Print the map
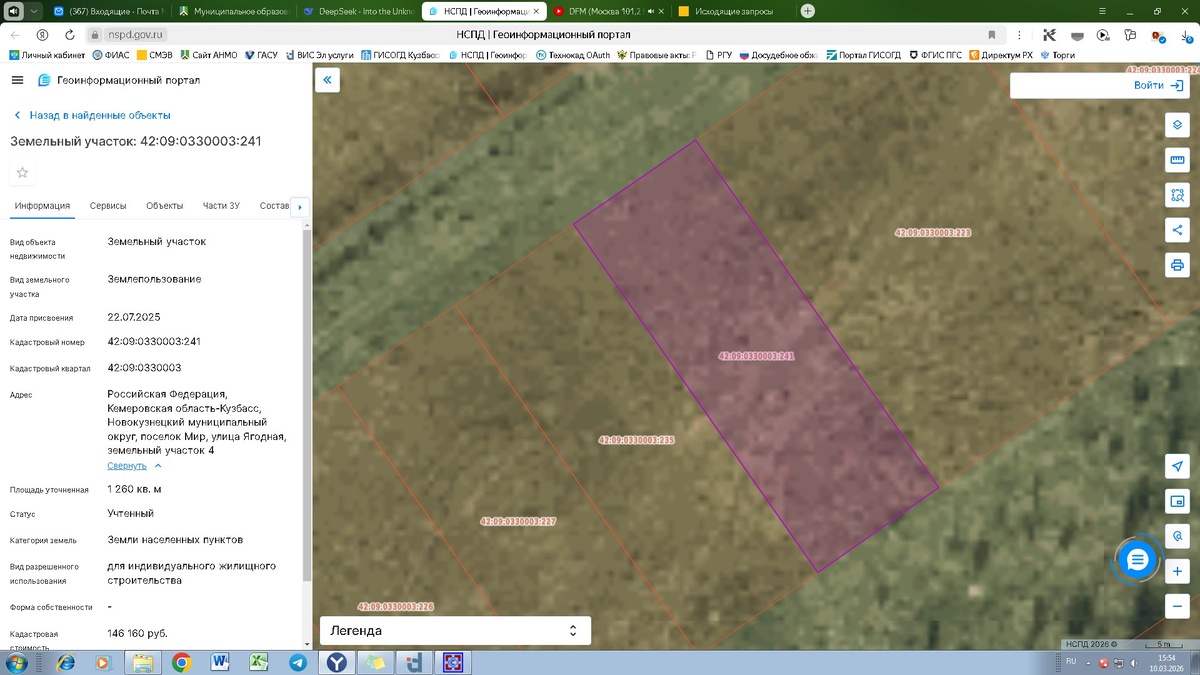 point(1177,265)
